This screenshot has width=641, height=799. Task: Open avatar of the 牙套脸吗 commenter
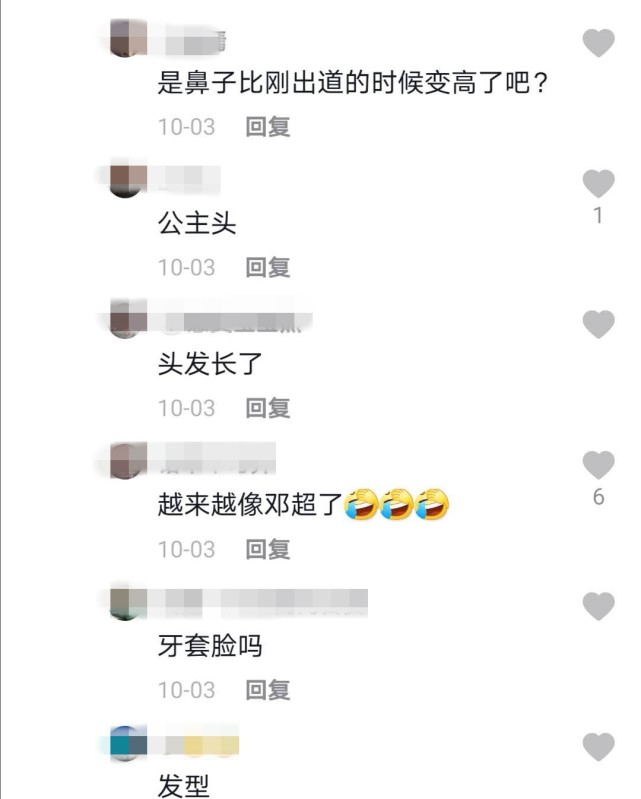128,602
